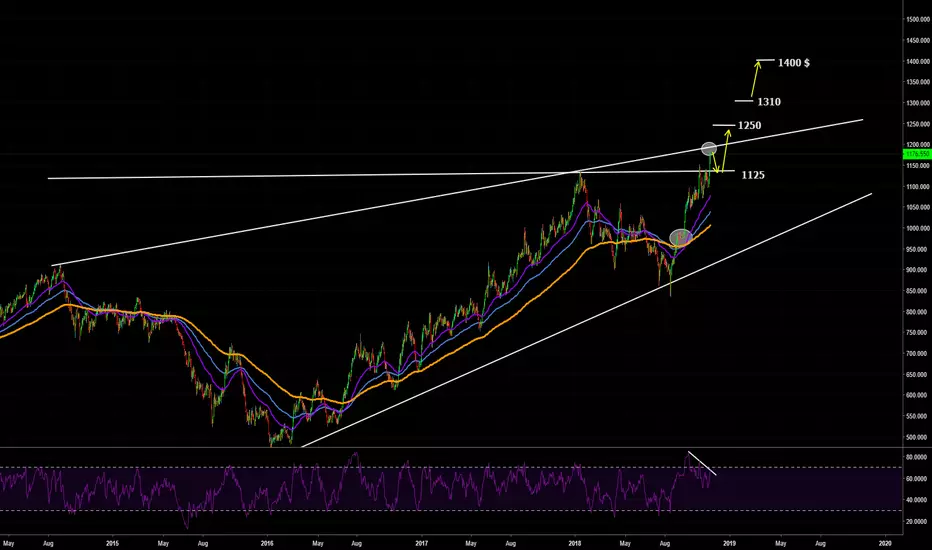Select the 2019 label on time axis
This screenshot has height=550, width=932.
(729, 543)
